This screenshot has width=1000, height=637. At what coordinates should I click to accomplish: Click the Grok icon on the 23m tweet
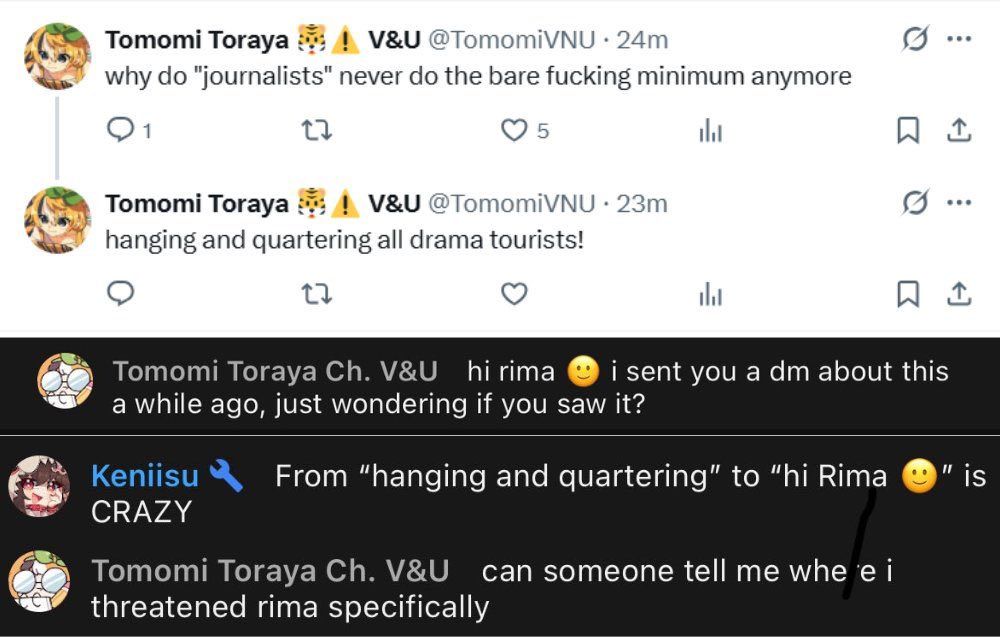tap(913, 203)
